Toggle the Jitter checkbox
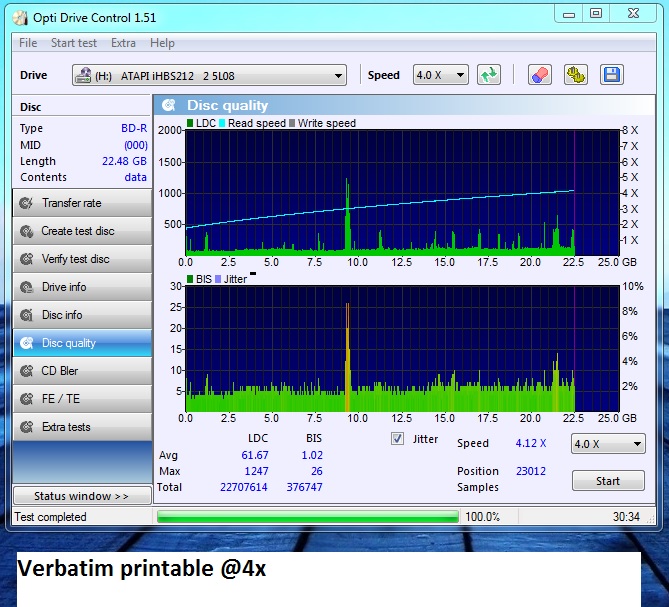The image size is (669, 607). [397, 439]
